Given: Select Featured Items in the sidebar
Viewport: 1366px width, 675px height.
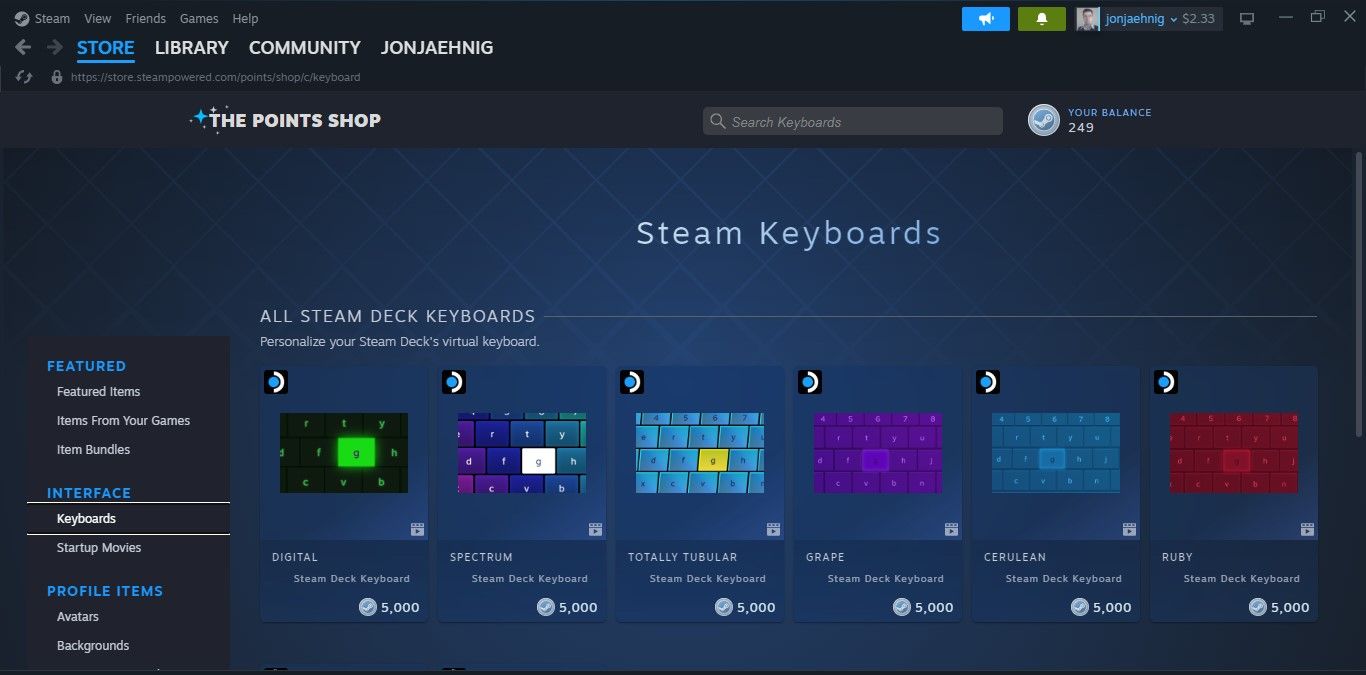Looking at the screenshot, I should point(98,391).
